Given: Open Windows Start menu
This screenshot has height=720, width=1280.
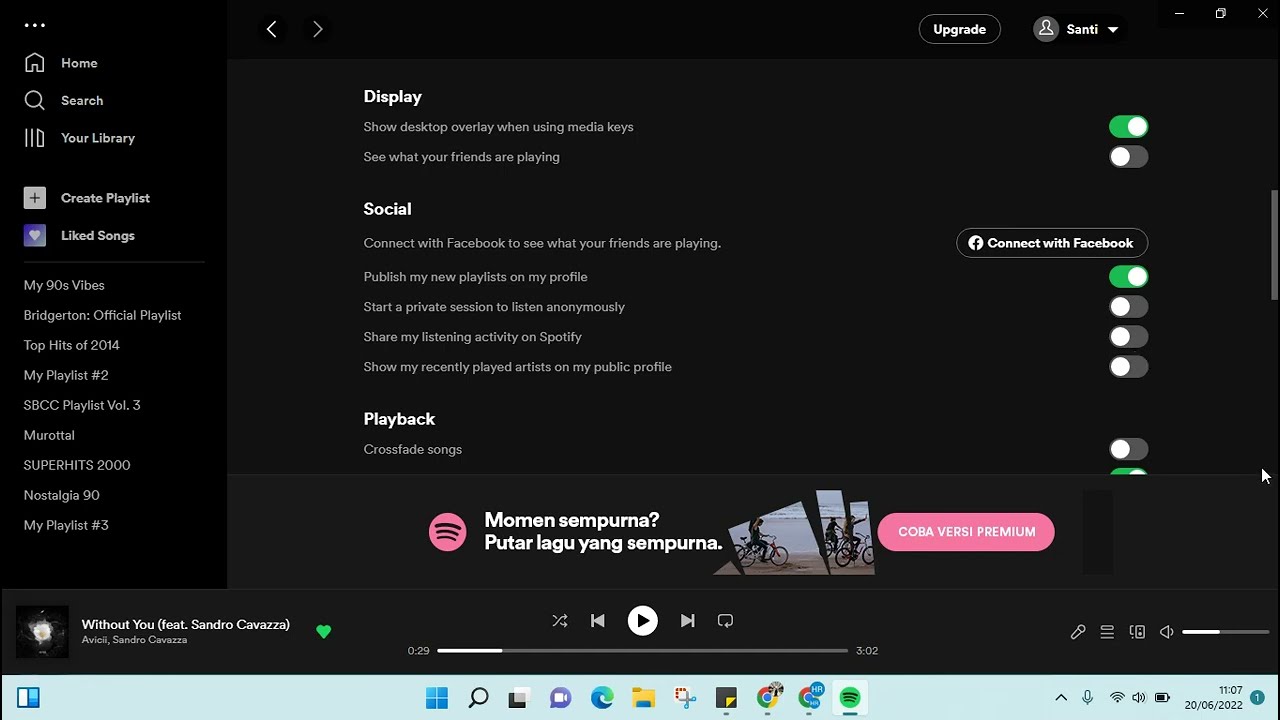Looking at the screenshot, I should (437, 698).
